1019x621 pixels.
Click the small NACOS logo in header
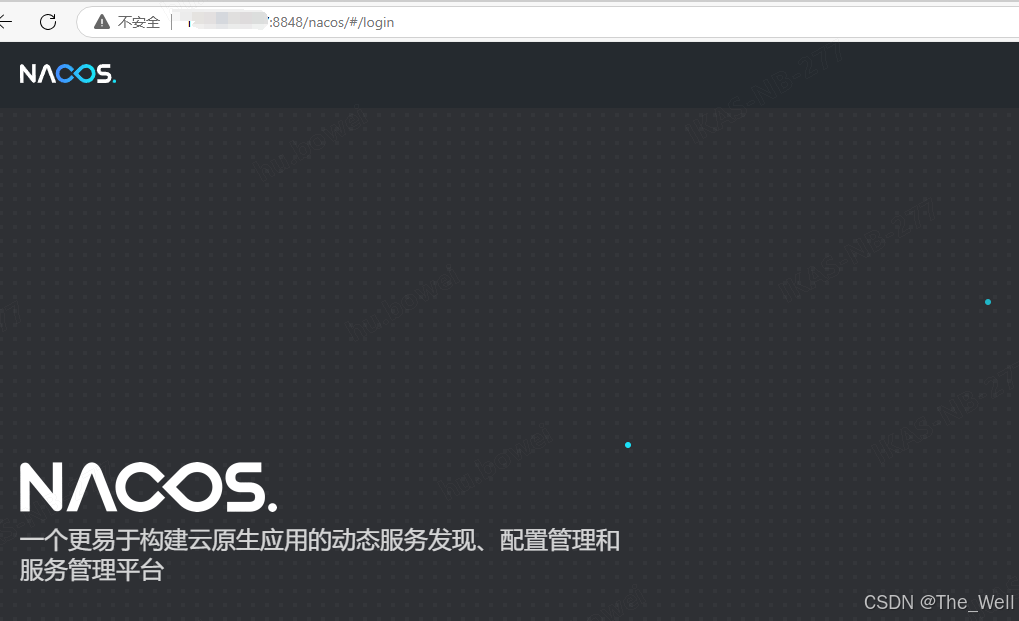coord(68,74)
